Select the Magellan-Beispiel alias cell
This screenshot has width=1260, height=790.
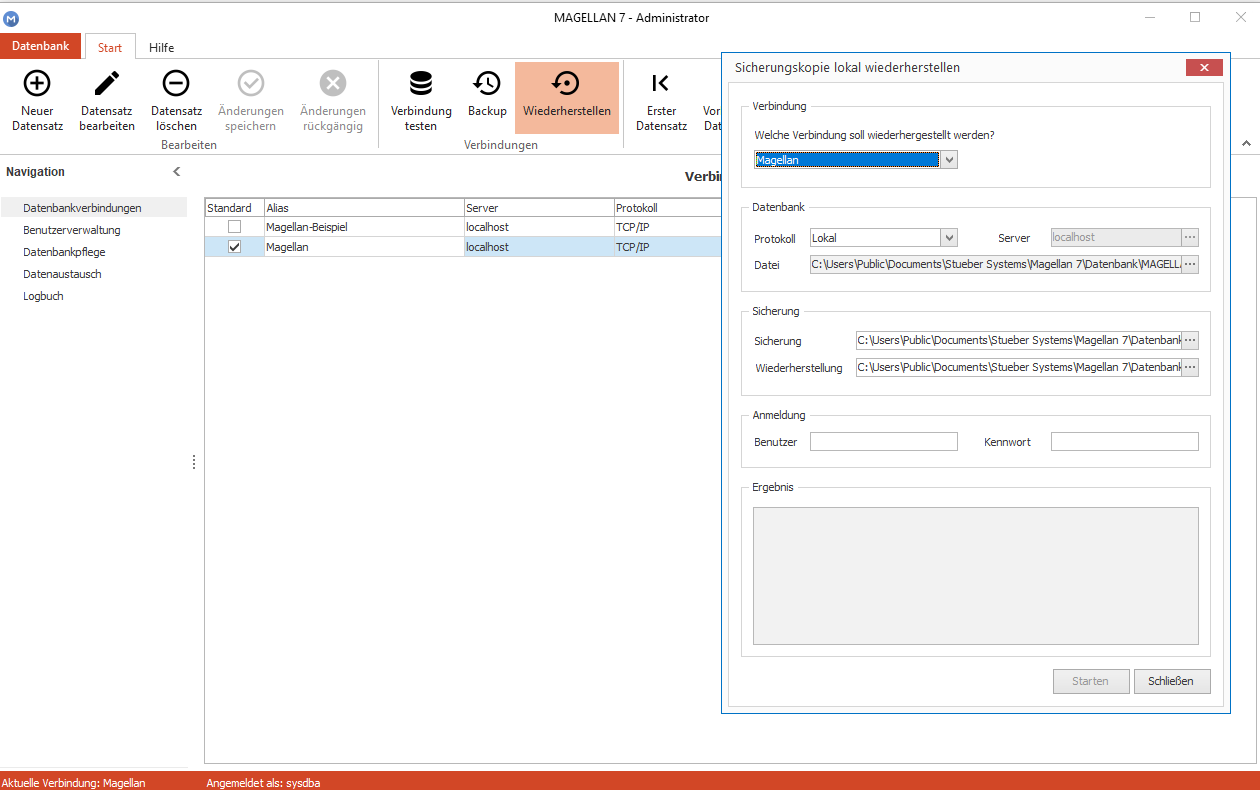tap(364, 227)
